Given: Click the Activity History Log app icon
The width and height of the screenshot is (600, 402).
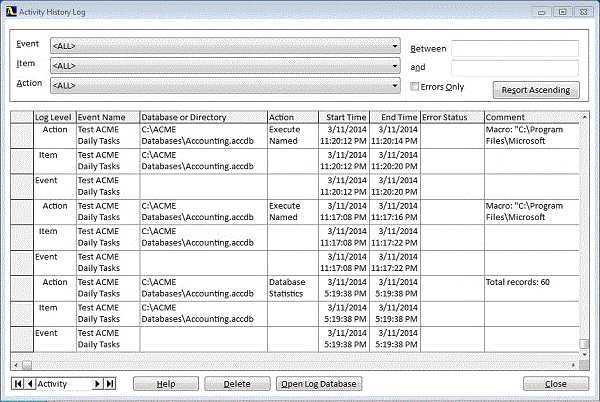Looking at the screenshot, I should click(x=11, y=11).
